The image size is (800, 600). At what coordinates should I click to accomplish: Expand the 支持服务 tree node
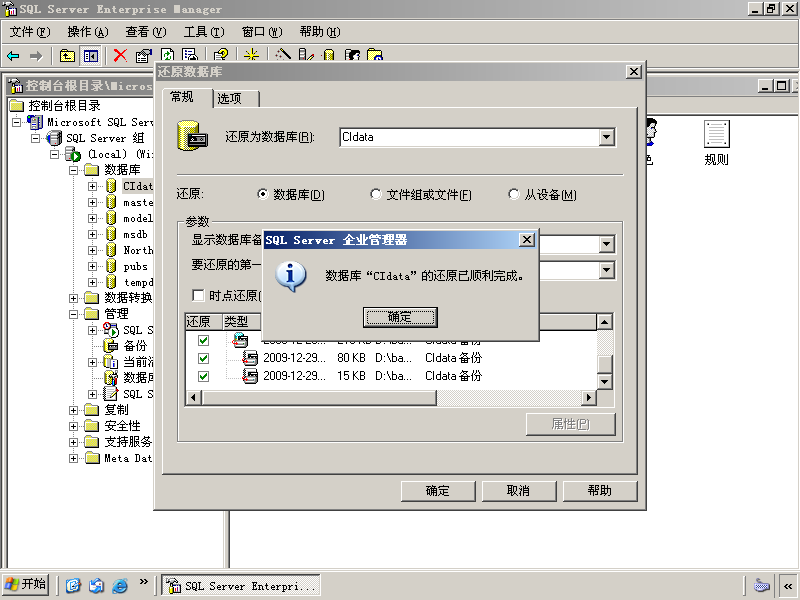click(73, 442)
